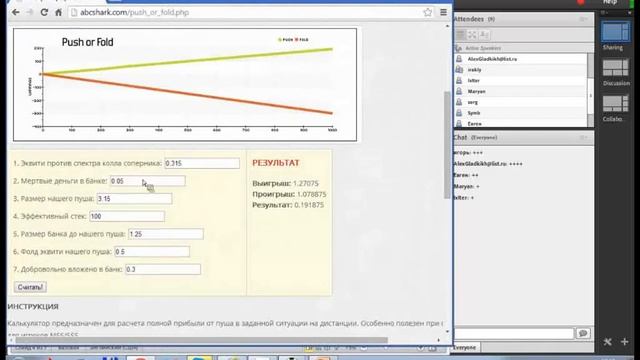
Task: Click the Проигрыш value 1.078875
Action: coord(311,194)
